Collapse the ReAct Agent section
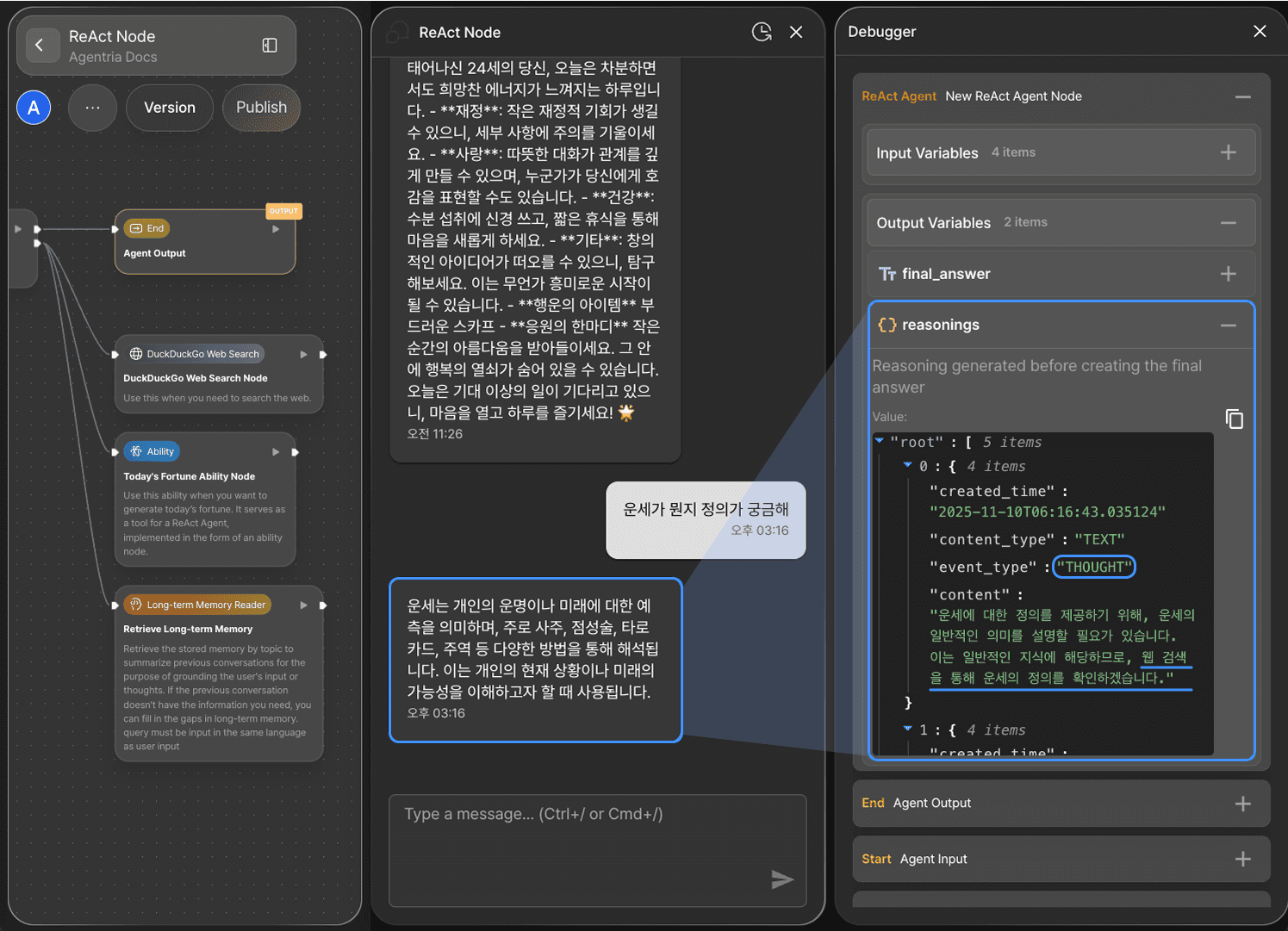Image resolution: width=1288 pixels, height=931 pixels. tap(1243, 96)
